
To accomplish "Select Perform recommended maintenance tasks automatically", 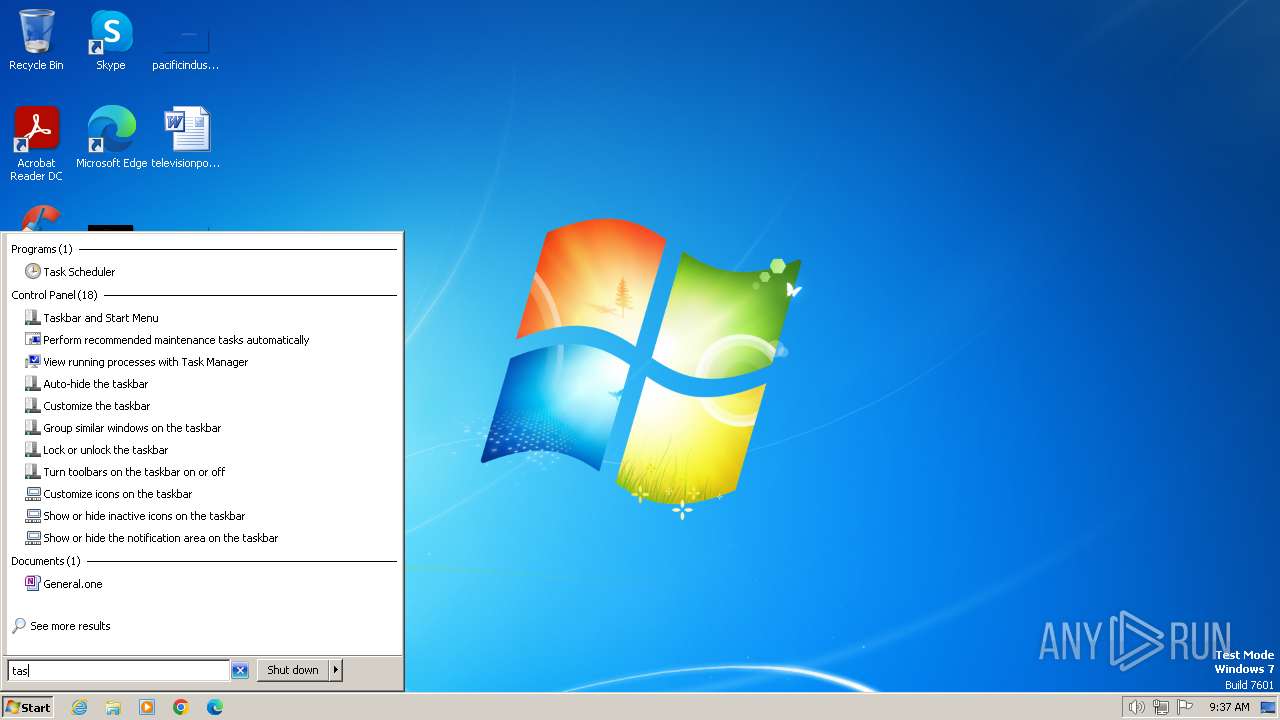I will [176, 340].
